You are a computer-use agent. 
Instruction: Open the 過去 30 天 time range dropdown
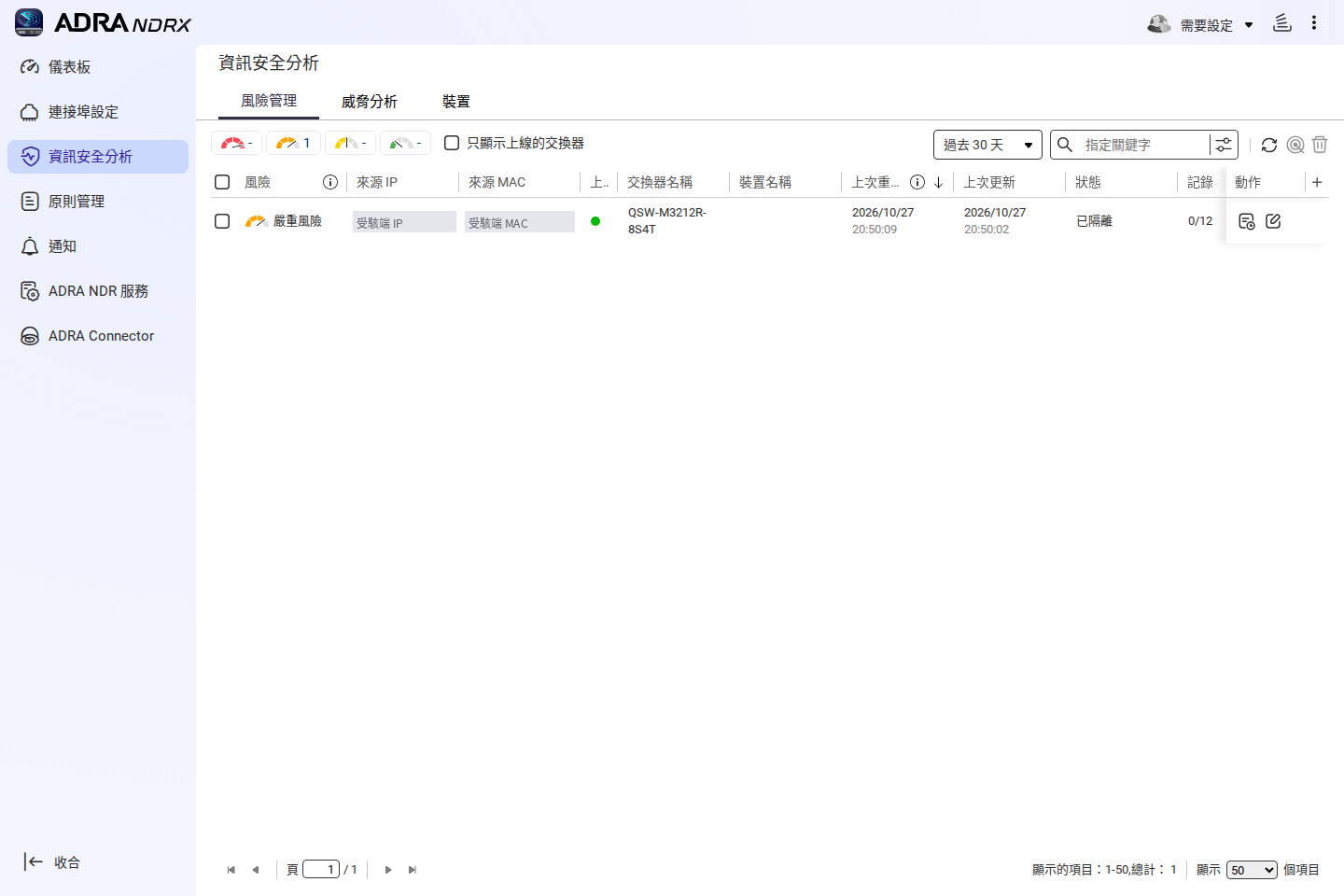pos(987,145)
